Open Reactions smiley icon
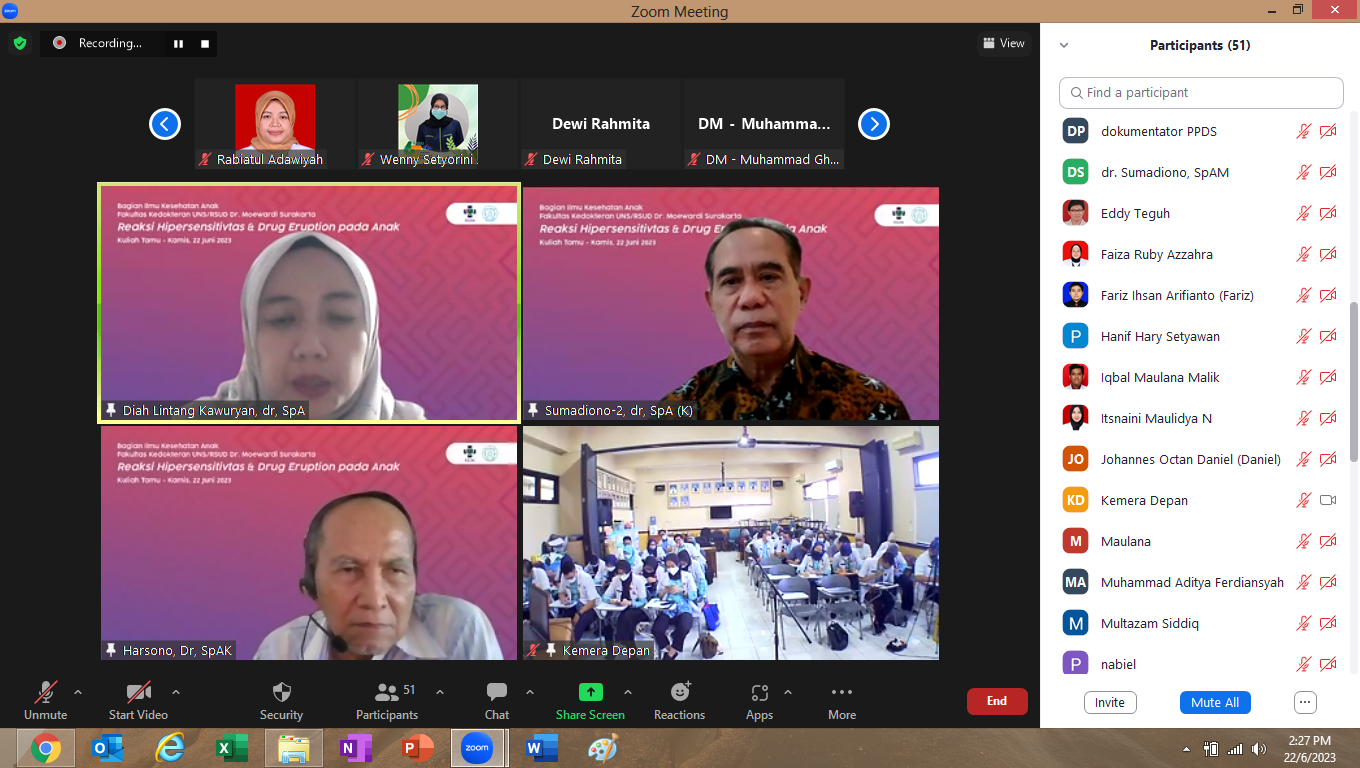Screen dimensions: 1360x768 (x=680, y=692)
